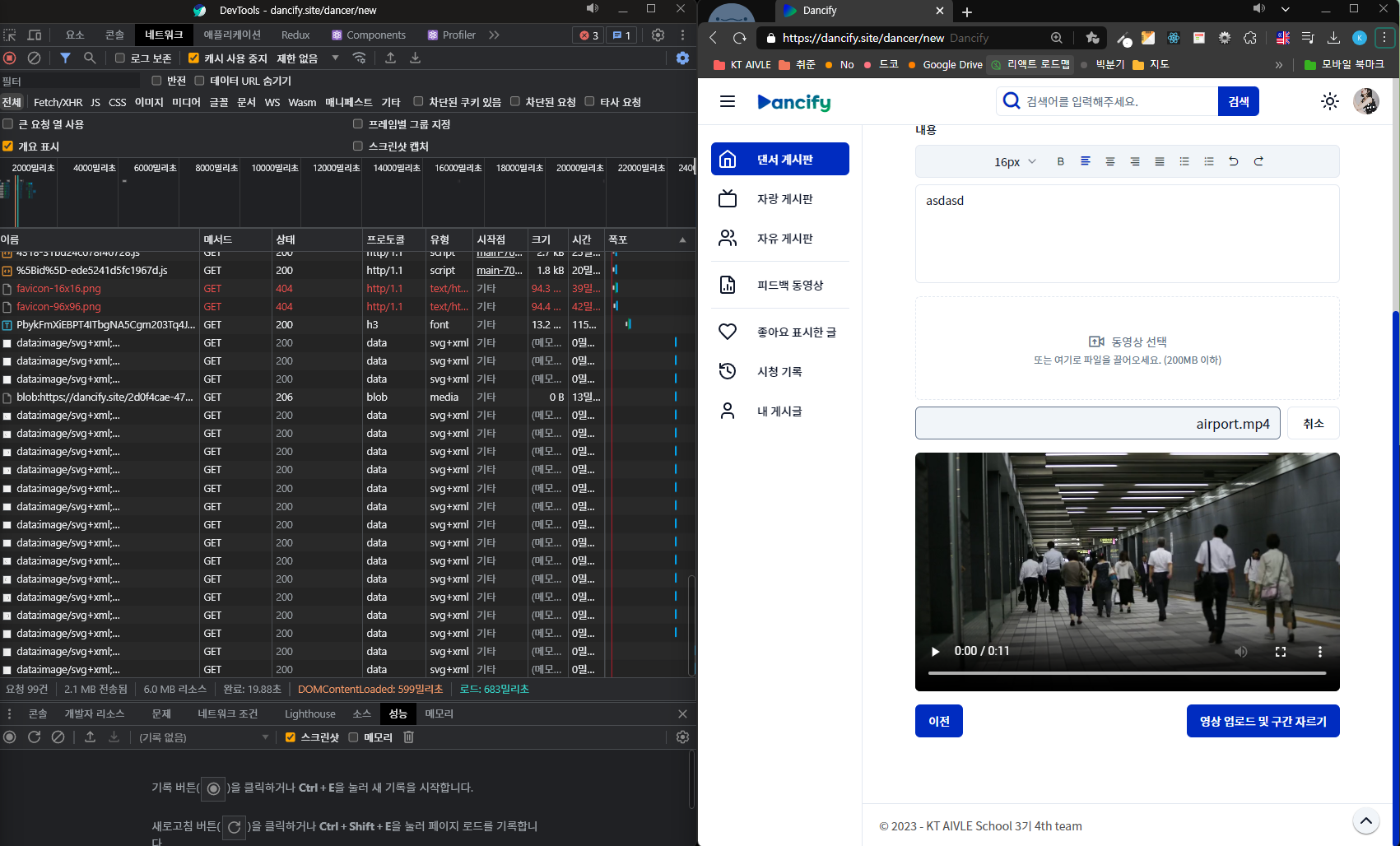
Task: Check the blocked cookies checkbox
Action: tap(418, 101)
